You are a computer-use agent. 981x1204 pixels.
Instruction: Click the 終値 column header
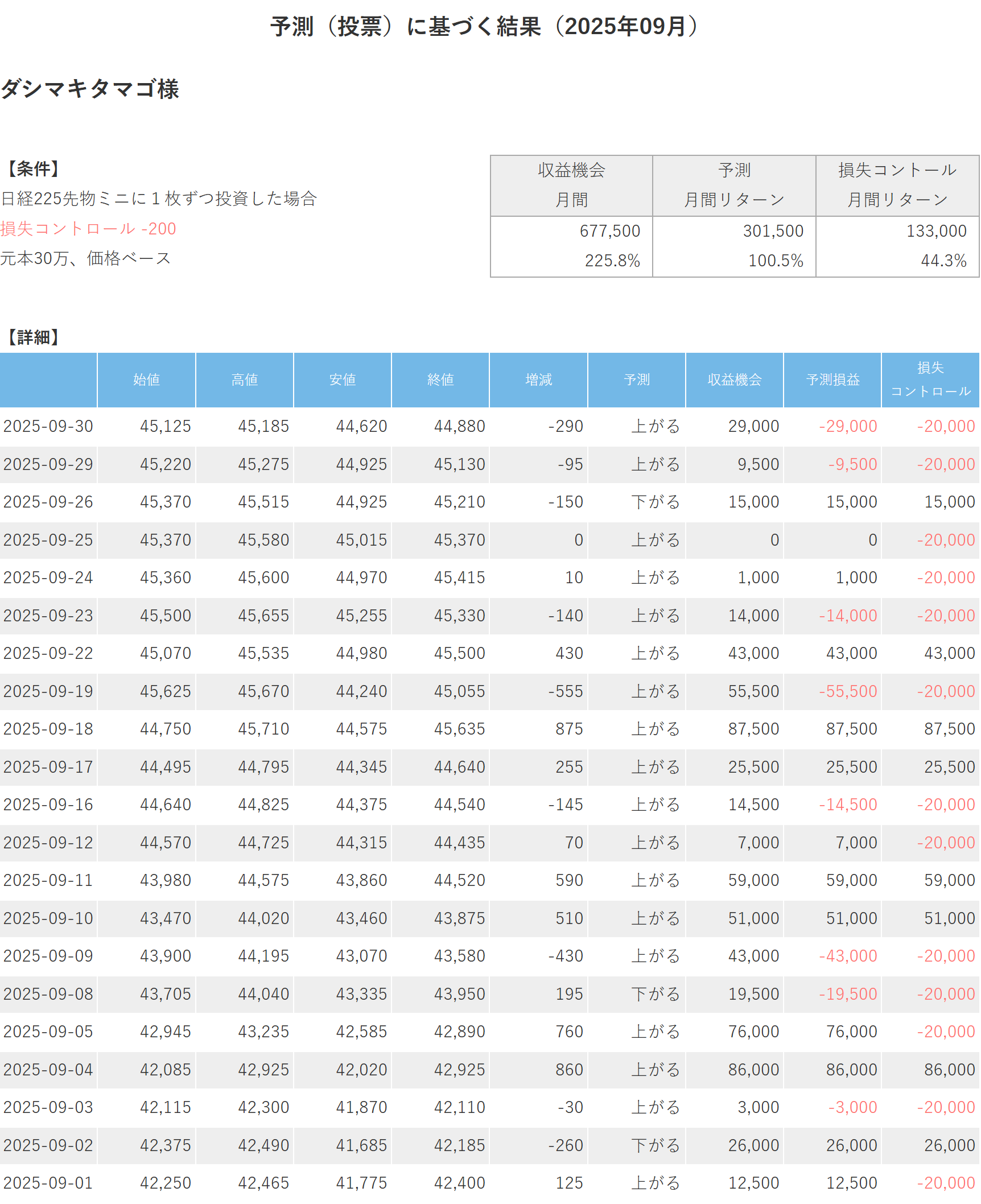[440, 380]
